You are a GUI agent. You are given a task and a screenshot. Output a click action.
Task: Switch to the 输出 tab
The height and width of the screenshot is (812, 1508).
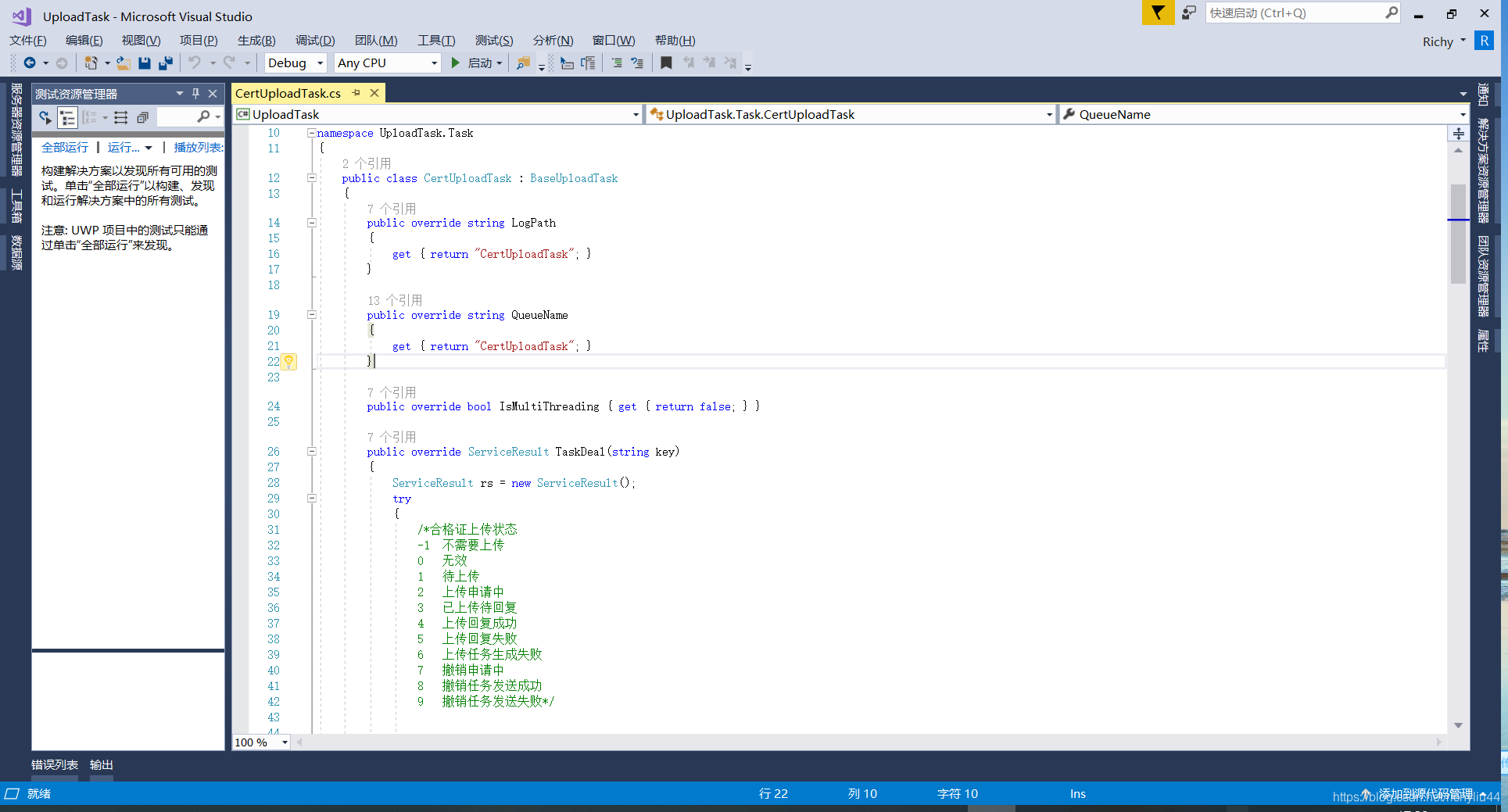[102, 765]
